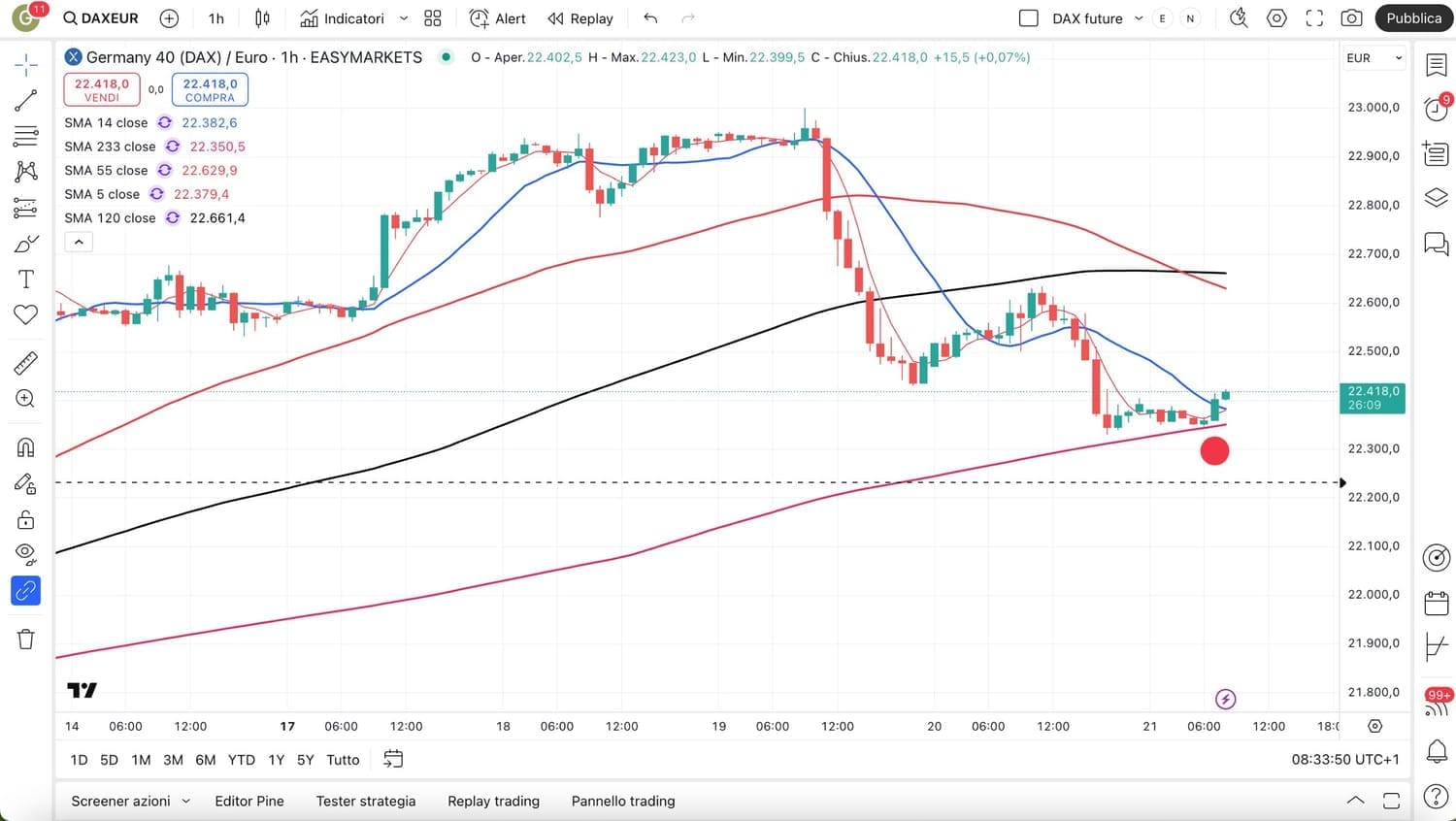The width and height of the screenshot is (1456, 821).
Task: Switch to Tester strategia tab
Action: coord(366,801)
